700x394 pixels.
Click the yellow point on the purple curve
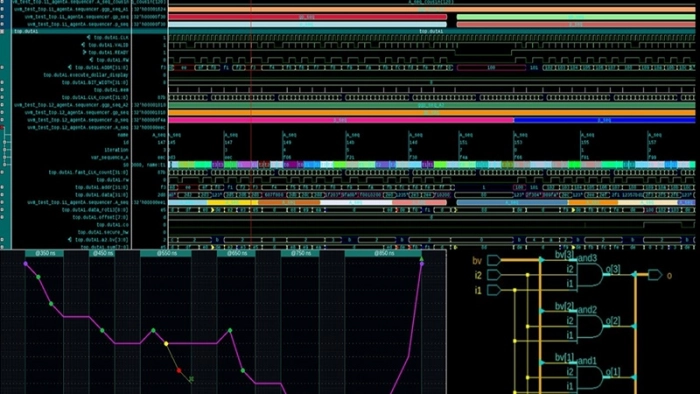point(166,344)
